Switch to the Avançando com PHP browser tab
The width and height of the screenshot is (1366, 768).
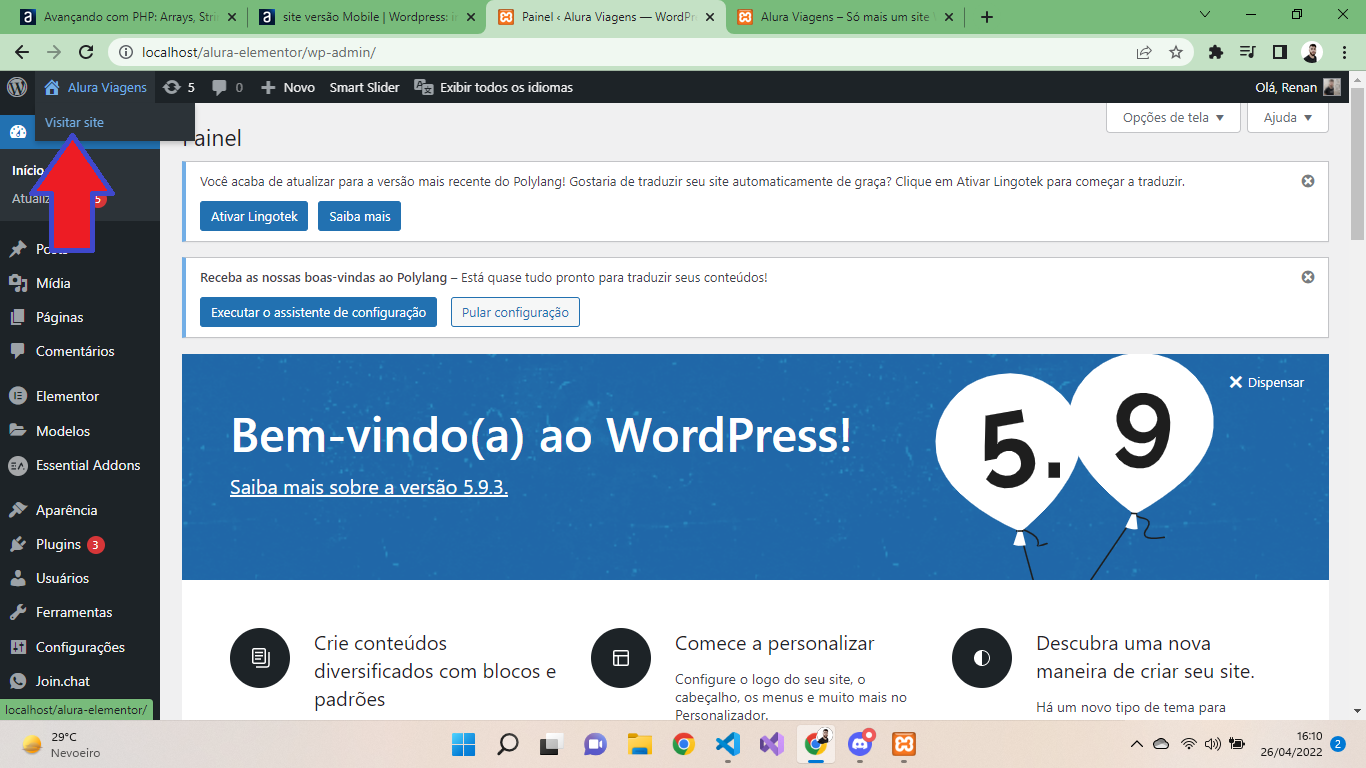point(130,16)
